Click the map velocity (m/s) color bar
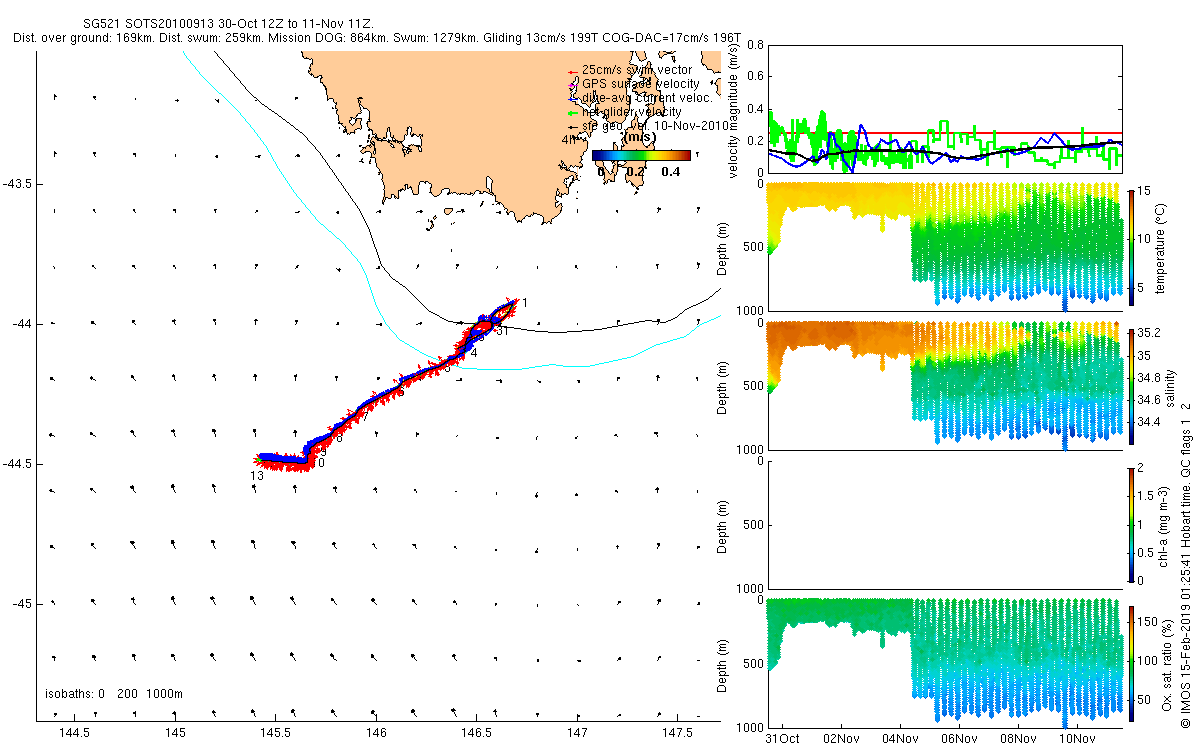Viewport: 1200px width, 750px height. (x=641, y=155)
